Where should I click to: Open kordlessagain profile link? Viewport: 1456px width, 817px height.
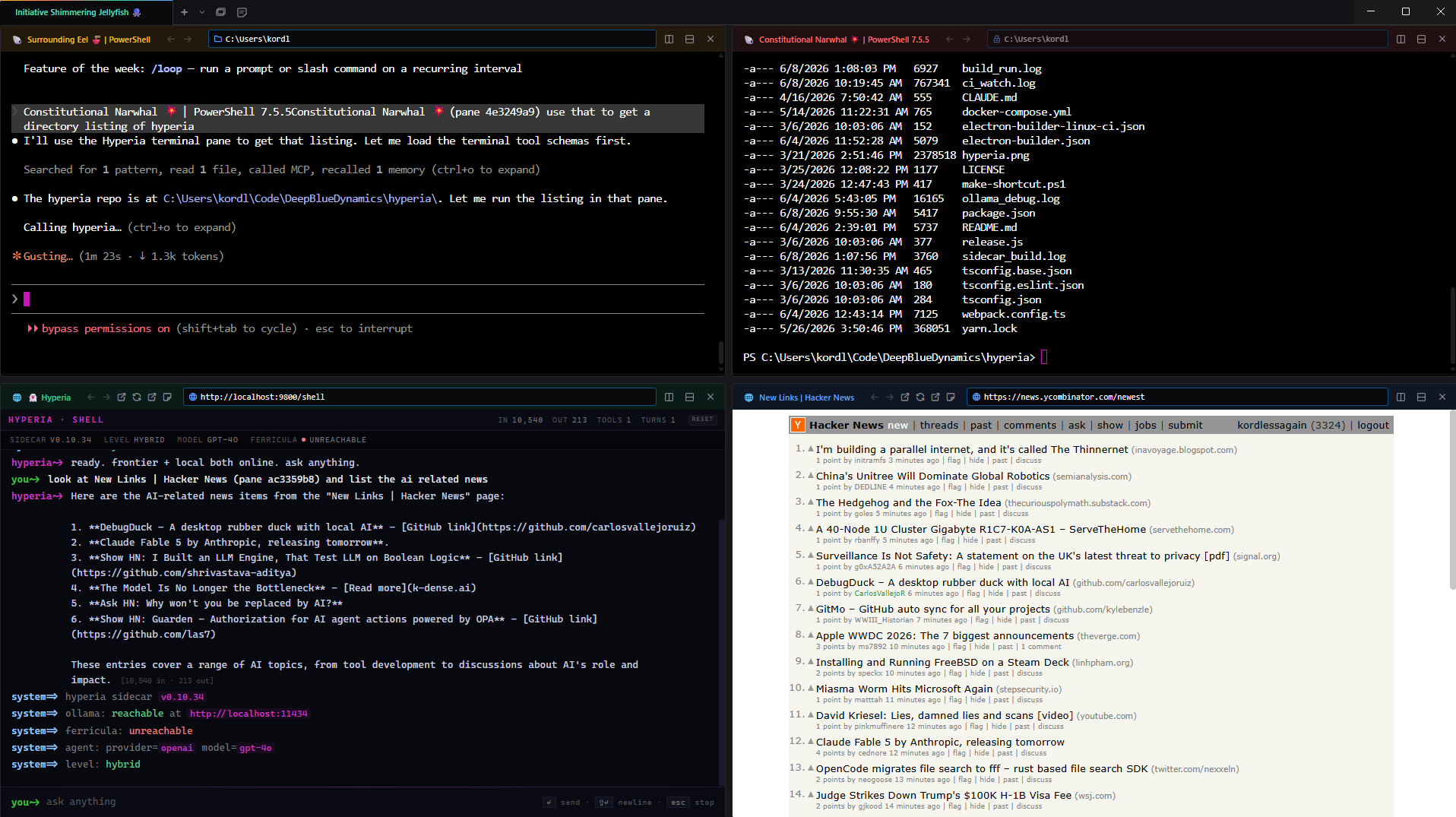(x=1272, y=426)
